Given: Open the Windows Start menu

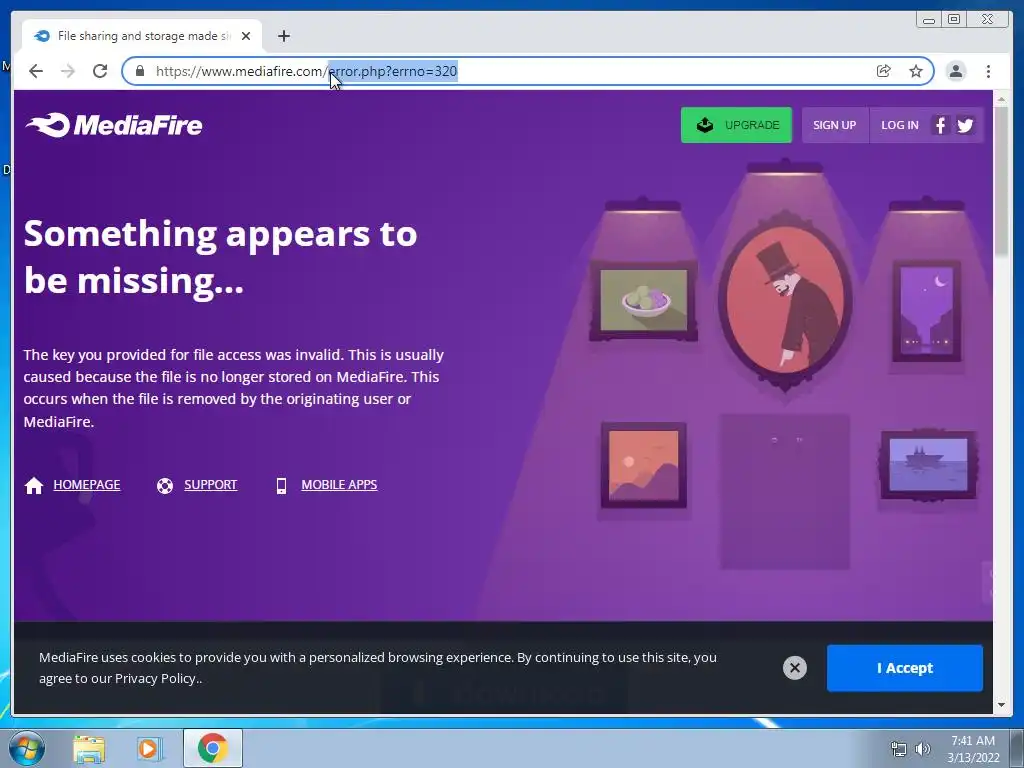Looking at the screenshot, I should point(27,748).
